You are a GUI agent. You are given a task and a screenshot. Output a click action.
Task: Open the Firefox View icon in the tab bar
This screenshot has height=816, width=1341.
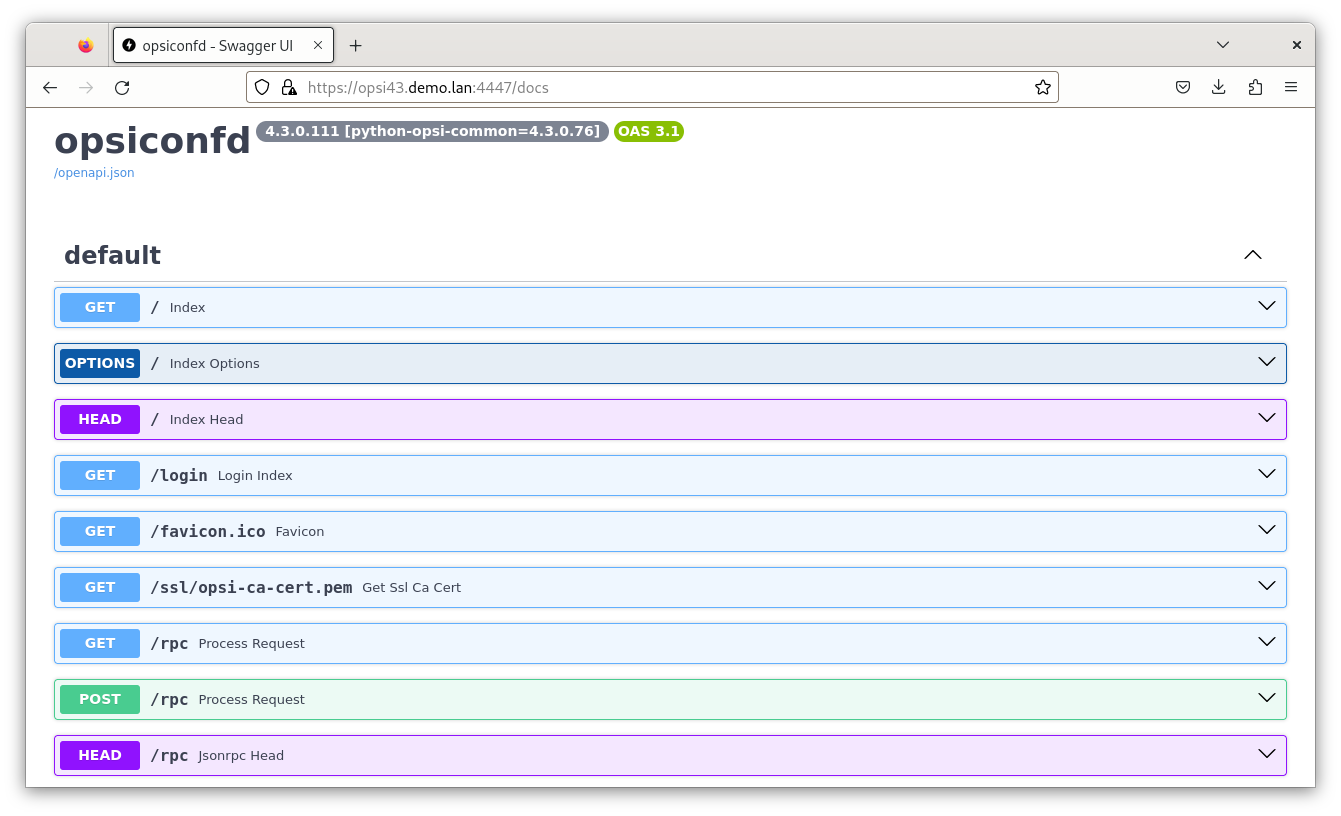pyautogui.click(x=86, y=45)
